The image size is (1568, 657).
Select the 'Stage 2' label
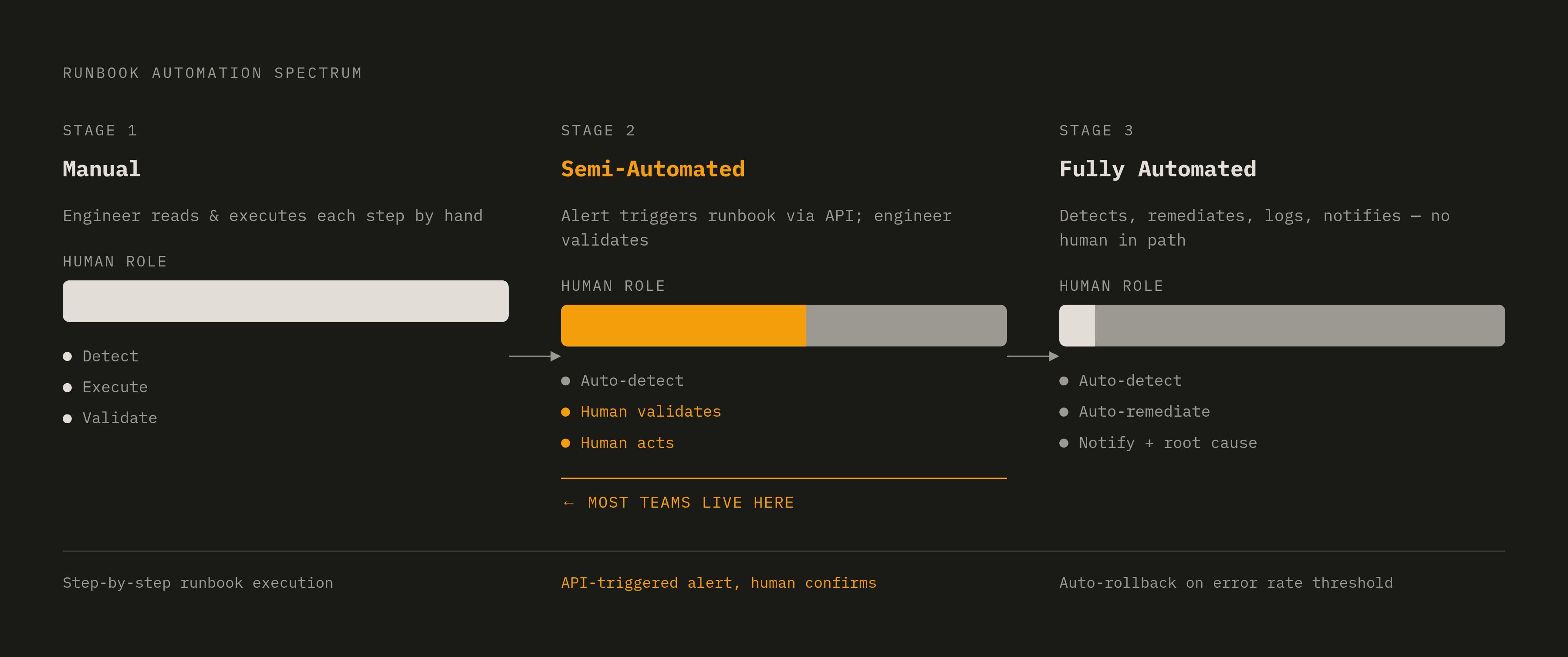pyautogui.click(x=598, y=131)
